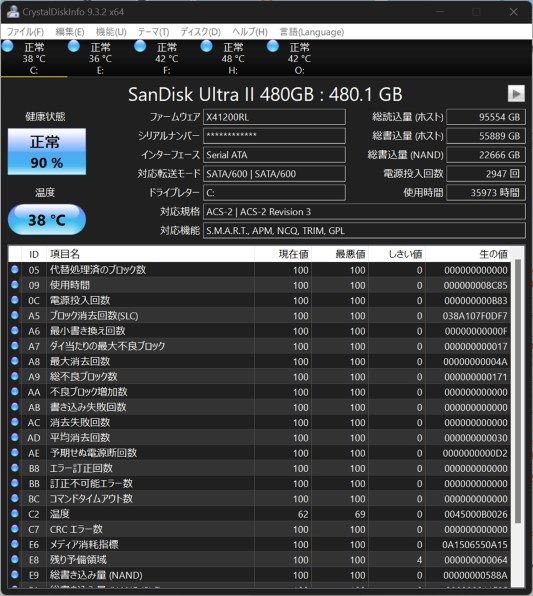The height and width of the screenshot is (596, 533).
Task: Click the ID column header
Action: 34,254
